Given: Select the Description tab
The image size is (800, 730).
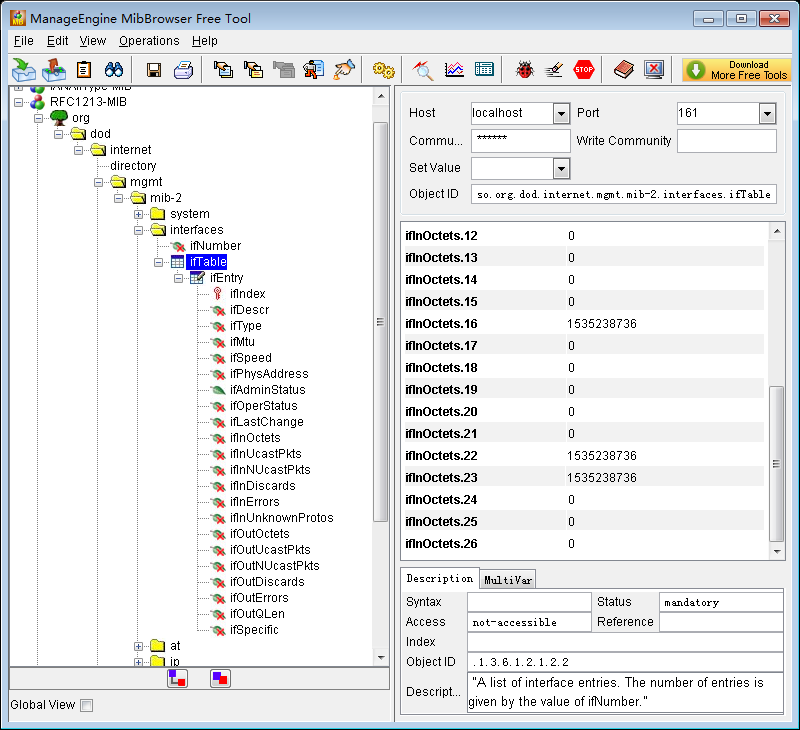Looking at the screenshot, I should pos(440,578).
